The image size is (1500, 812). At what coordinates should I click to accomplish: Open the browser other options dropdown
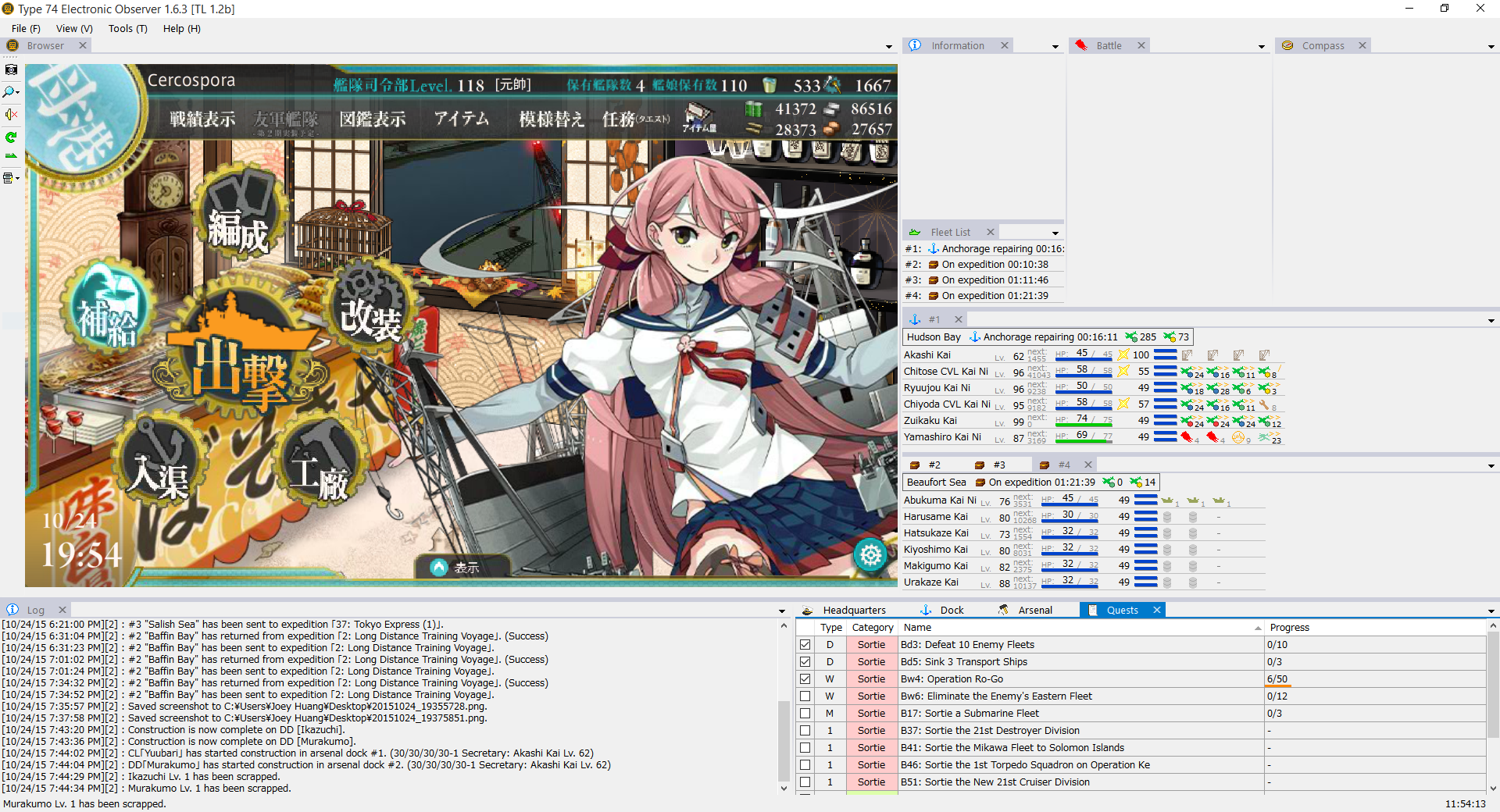[11, 178]
